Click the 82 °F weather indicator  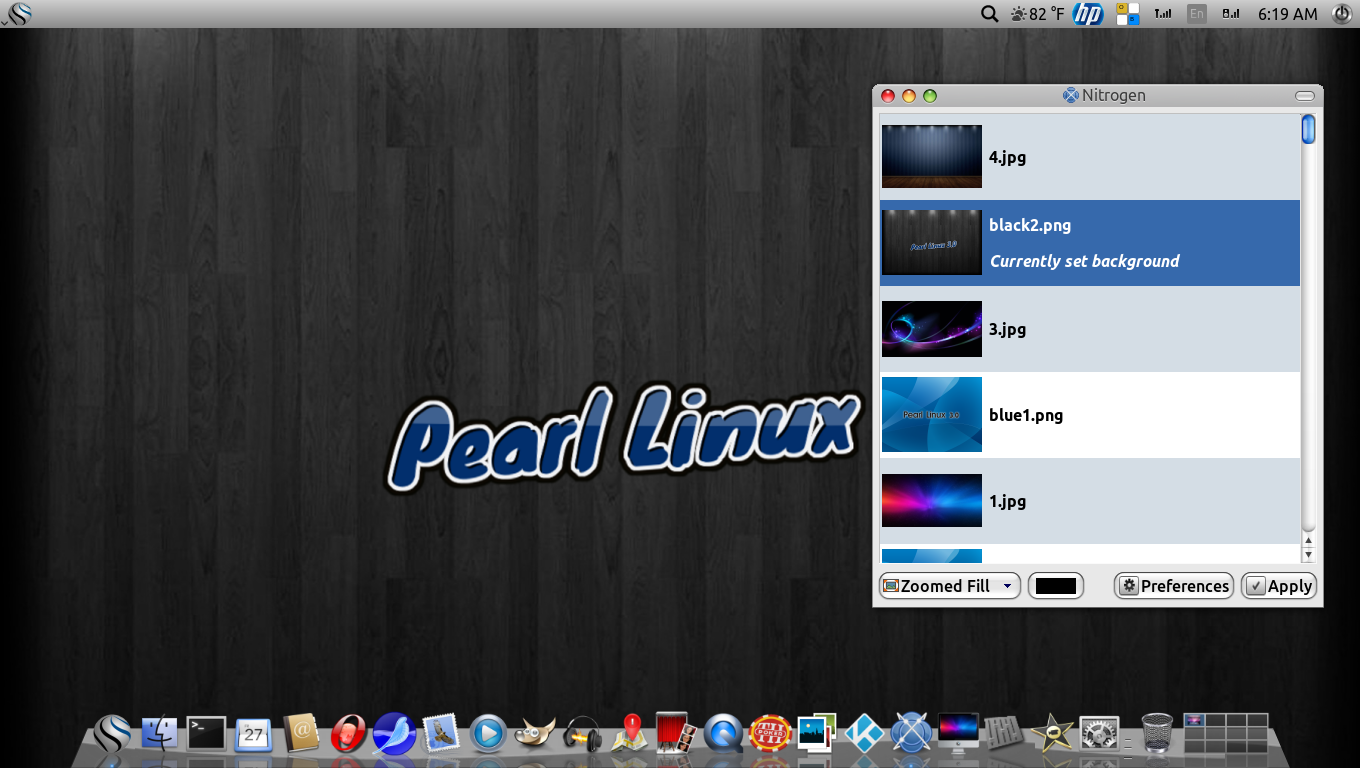click(x=1037, y=14)
